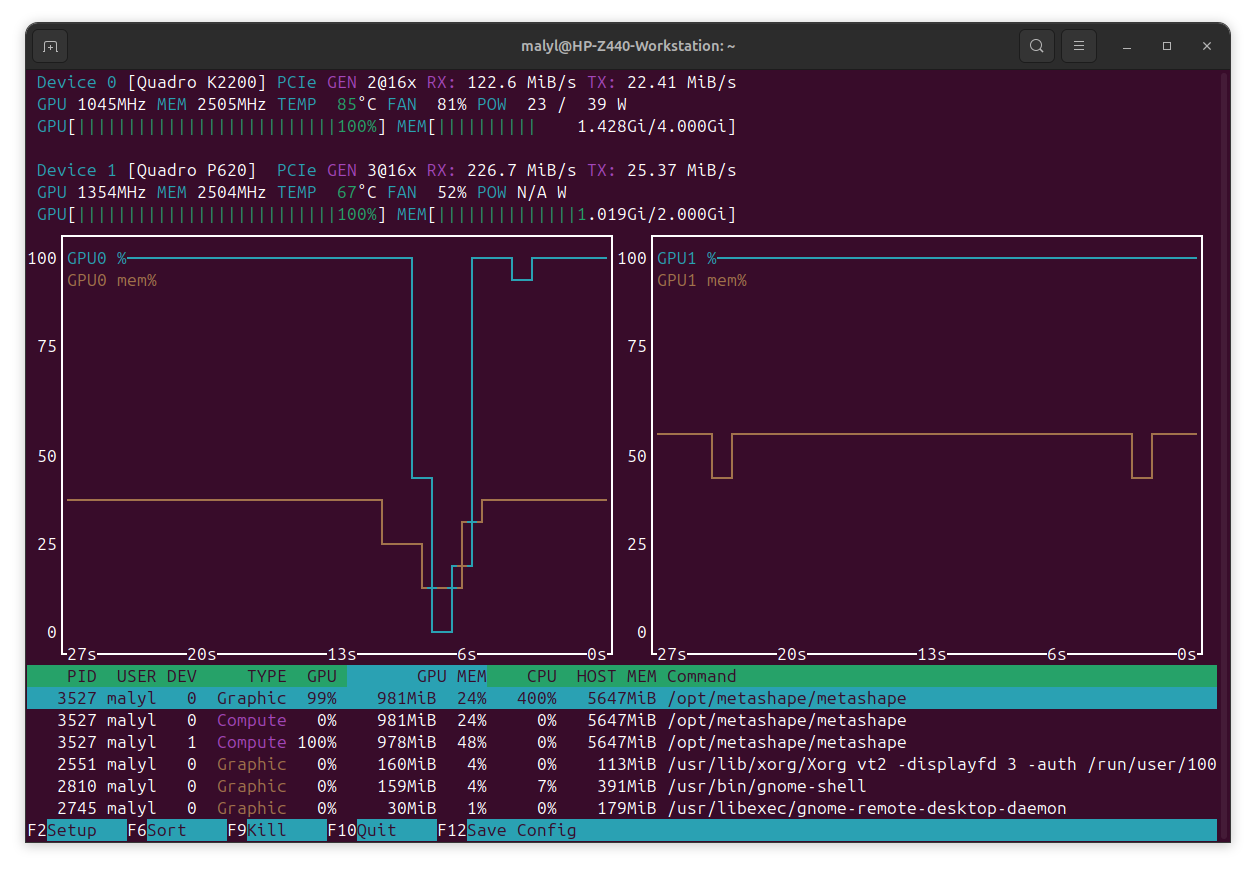This screenshot has height=871, width=1256.
Task: Click the GPU0 mem% graph legend
Action: point(112,280)
